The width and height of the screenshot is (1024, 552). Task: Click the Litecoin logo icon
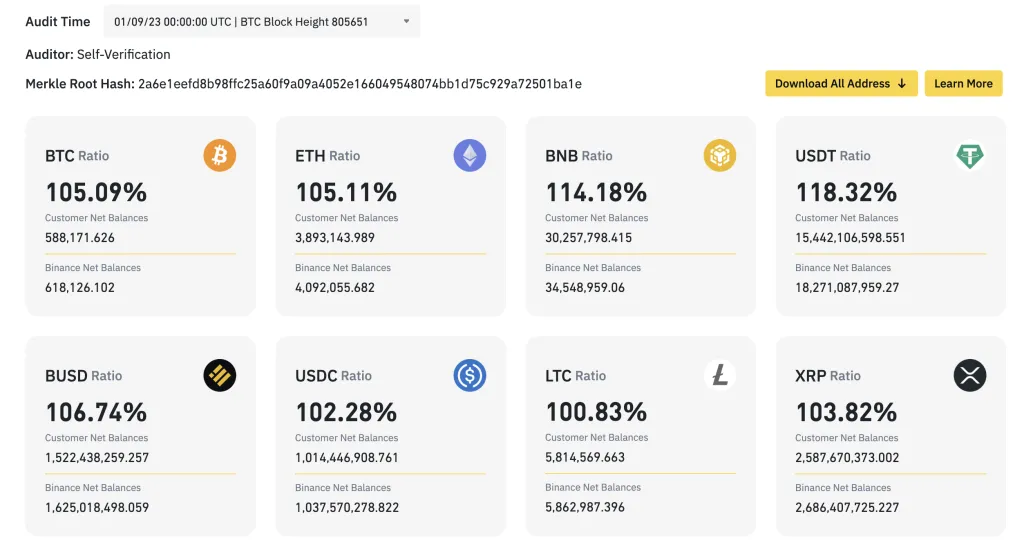(x=720, y=376)
